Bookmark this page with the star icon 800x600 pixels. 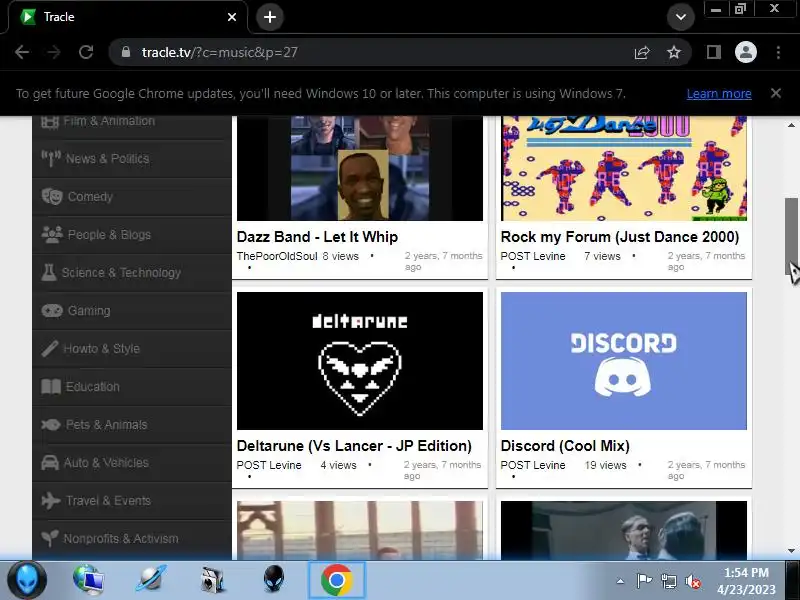coord(673,52)
